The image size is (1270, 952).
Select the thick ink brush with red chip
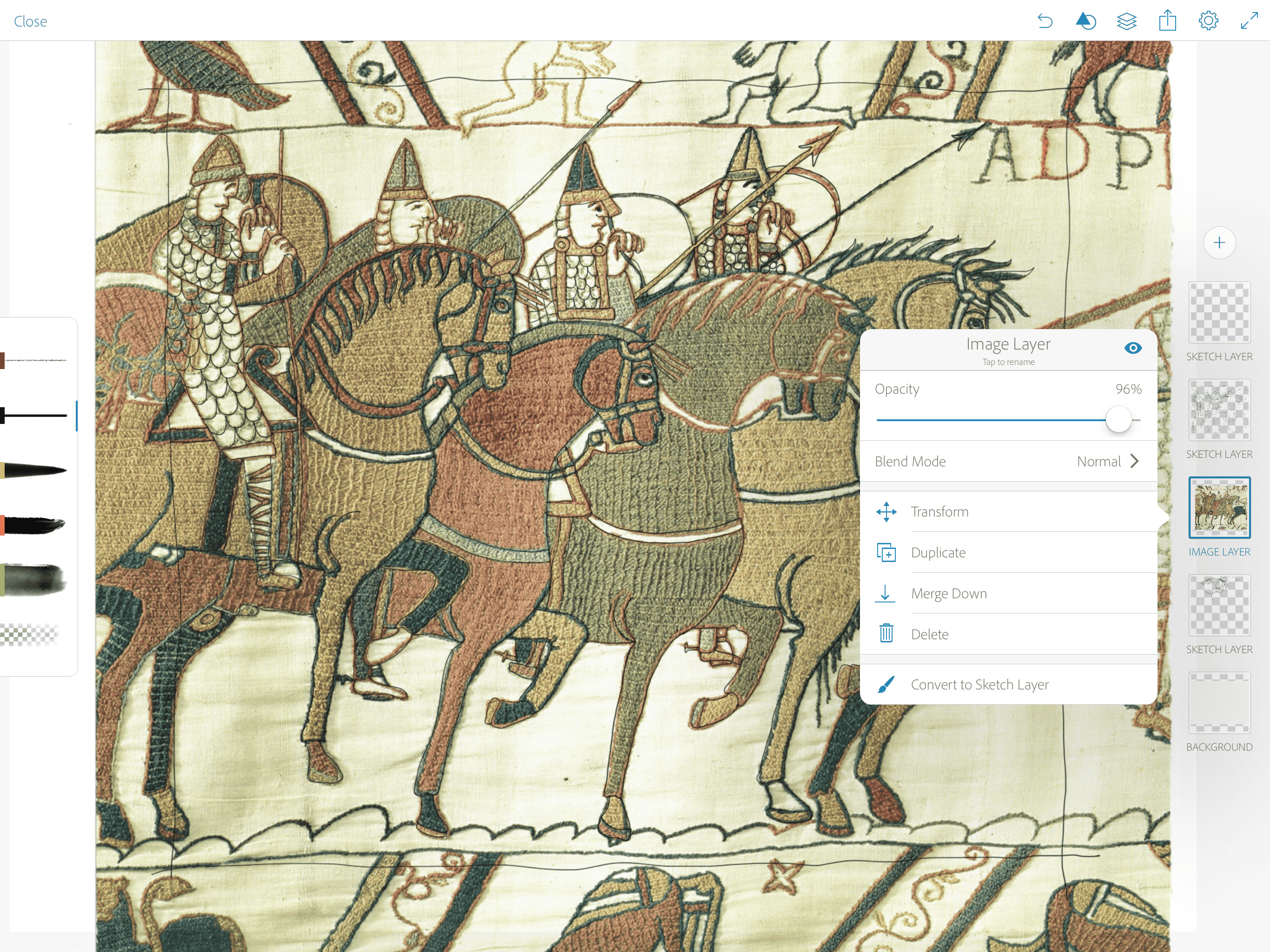pos(33,525)
